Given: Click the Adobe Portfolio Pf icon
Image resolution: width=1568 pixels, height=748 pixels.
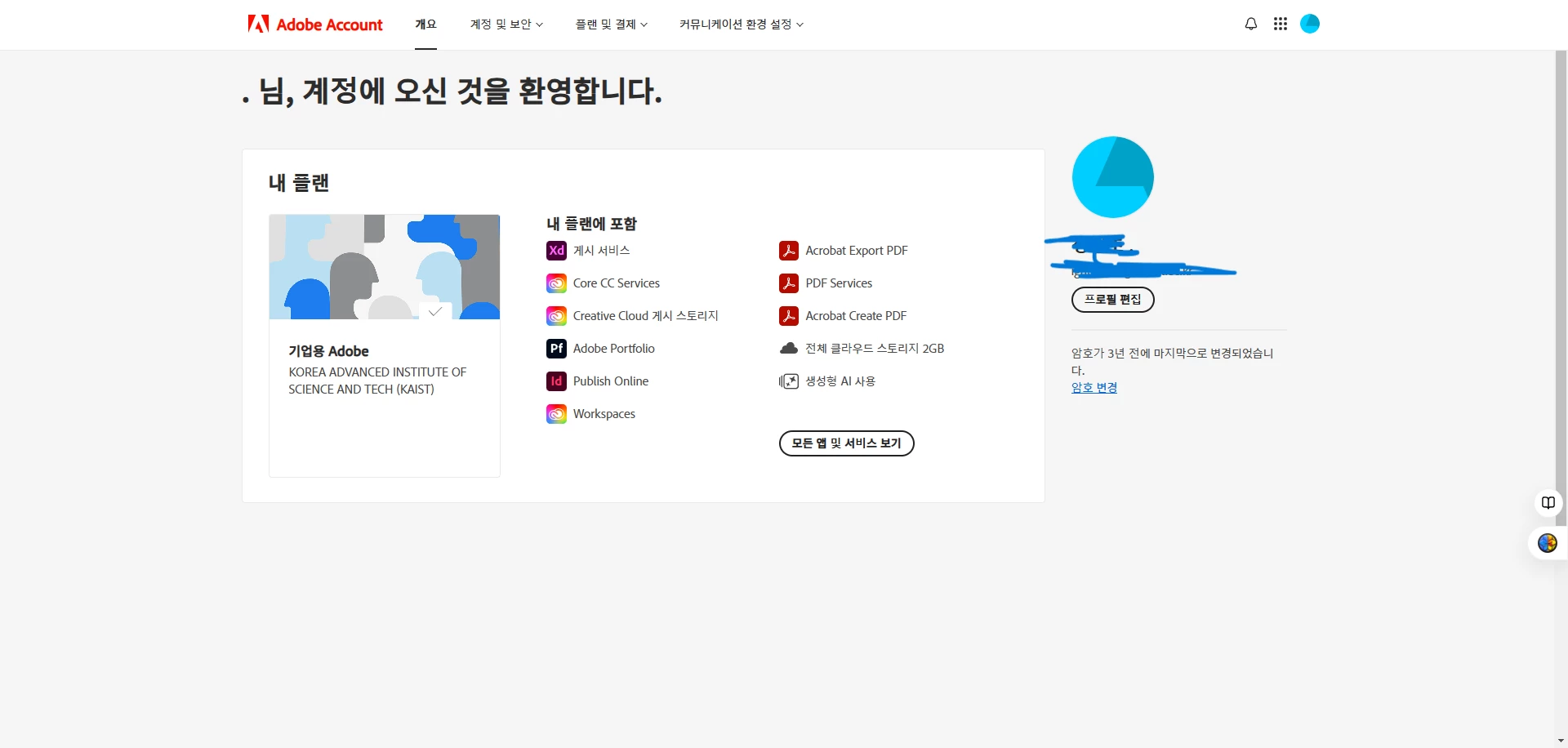Looking at the screenshot, I should [x=556, y=349].
